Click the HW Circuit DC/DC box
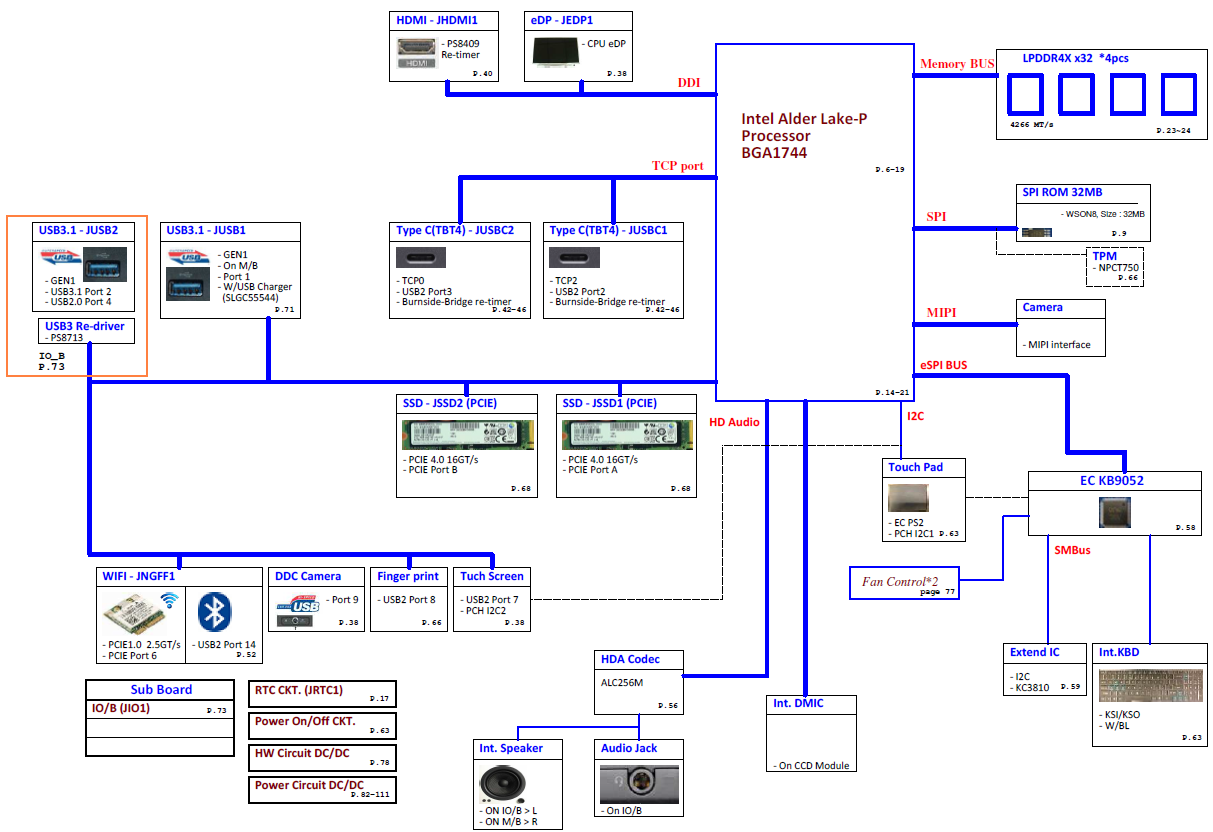Viewport: 1213px width, 832px height. (x=322, y=757)
